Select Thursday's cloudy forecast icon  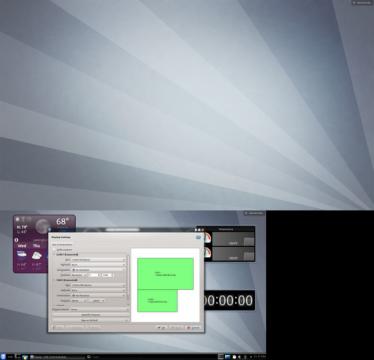pos(36,256)
